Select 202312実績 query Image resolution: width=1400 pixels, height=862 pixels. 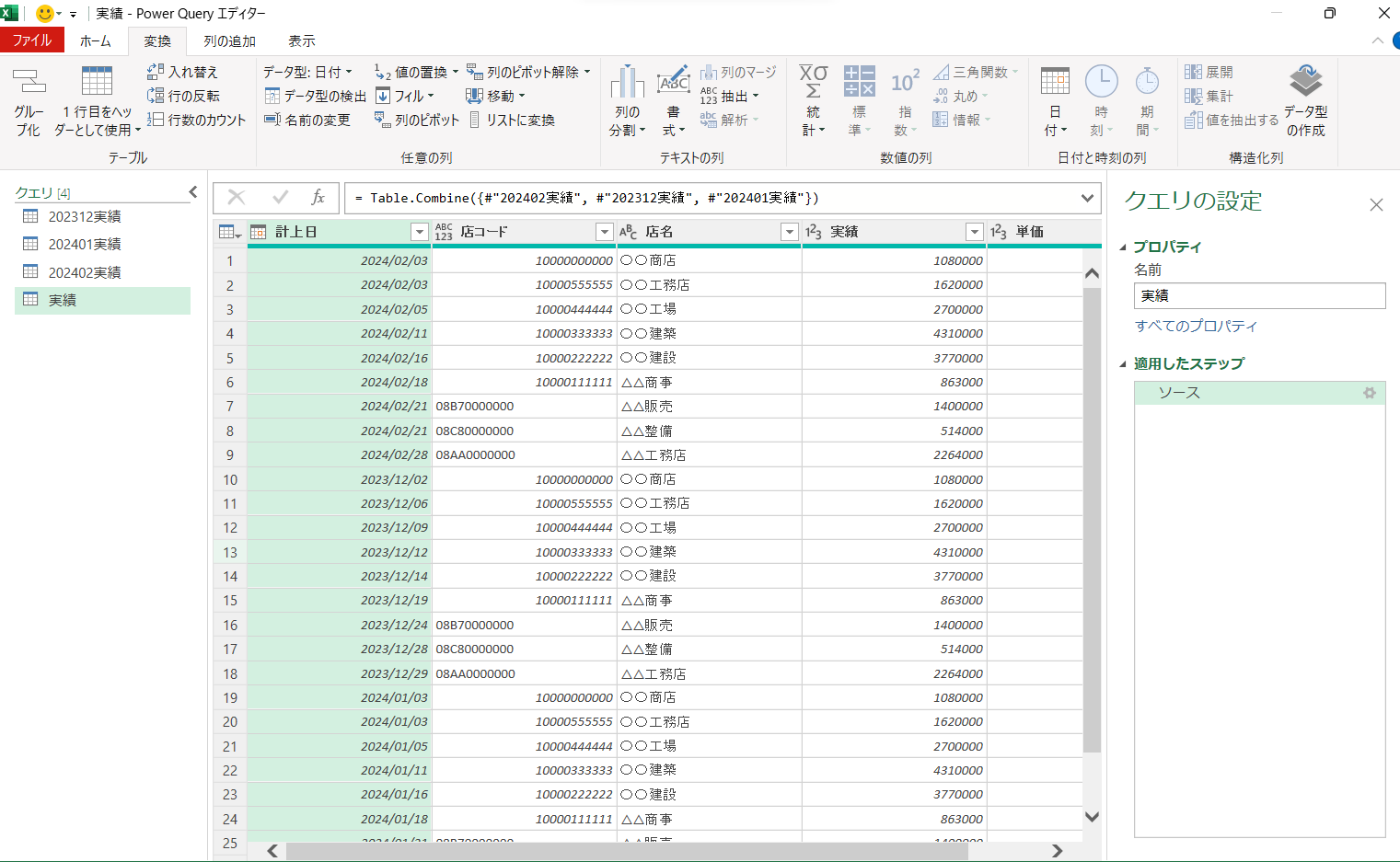tap(102, 216)
